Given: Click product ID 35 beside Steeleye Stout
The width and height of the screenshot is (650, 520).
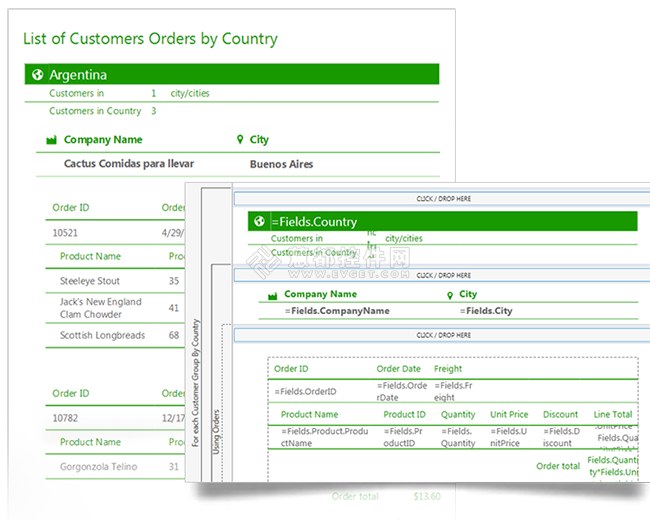Looking at the screenshot, I should pyautogui.click(x=174, y=281).
